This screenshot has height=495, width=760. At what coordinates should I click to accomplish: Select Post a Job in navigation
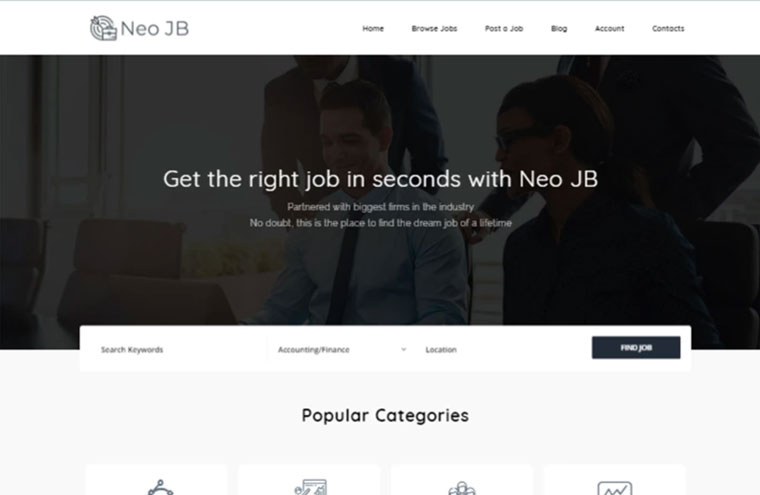point(504,29)
